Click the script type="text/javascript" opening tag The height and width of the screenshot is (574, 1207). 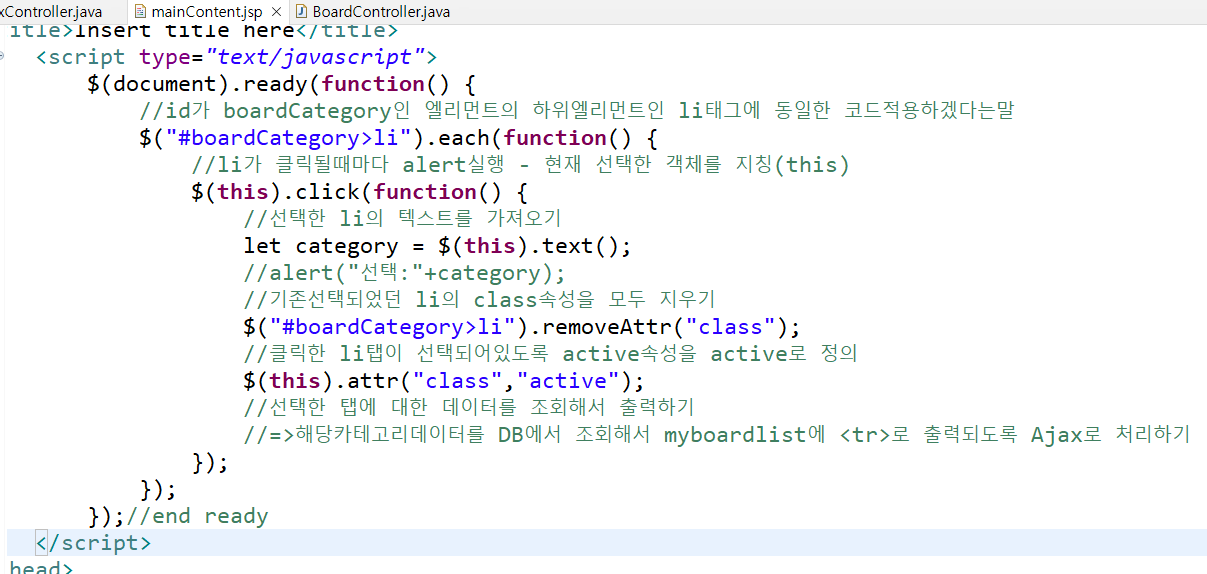[236, 57]
